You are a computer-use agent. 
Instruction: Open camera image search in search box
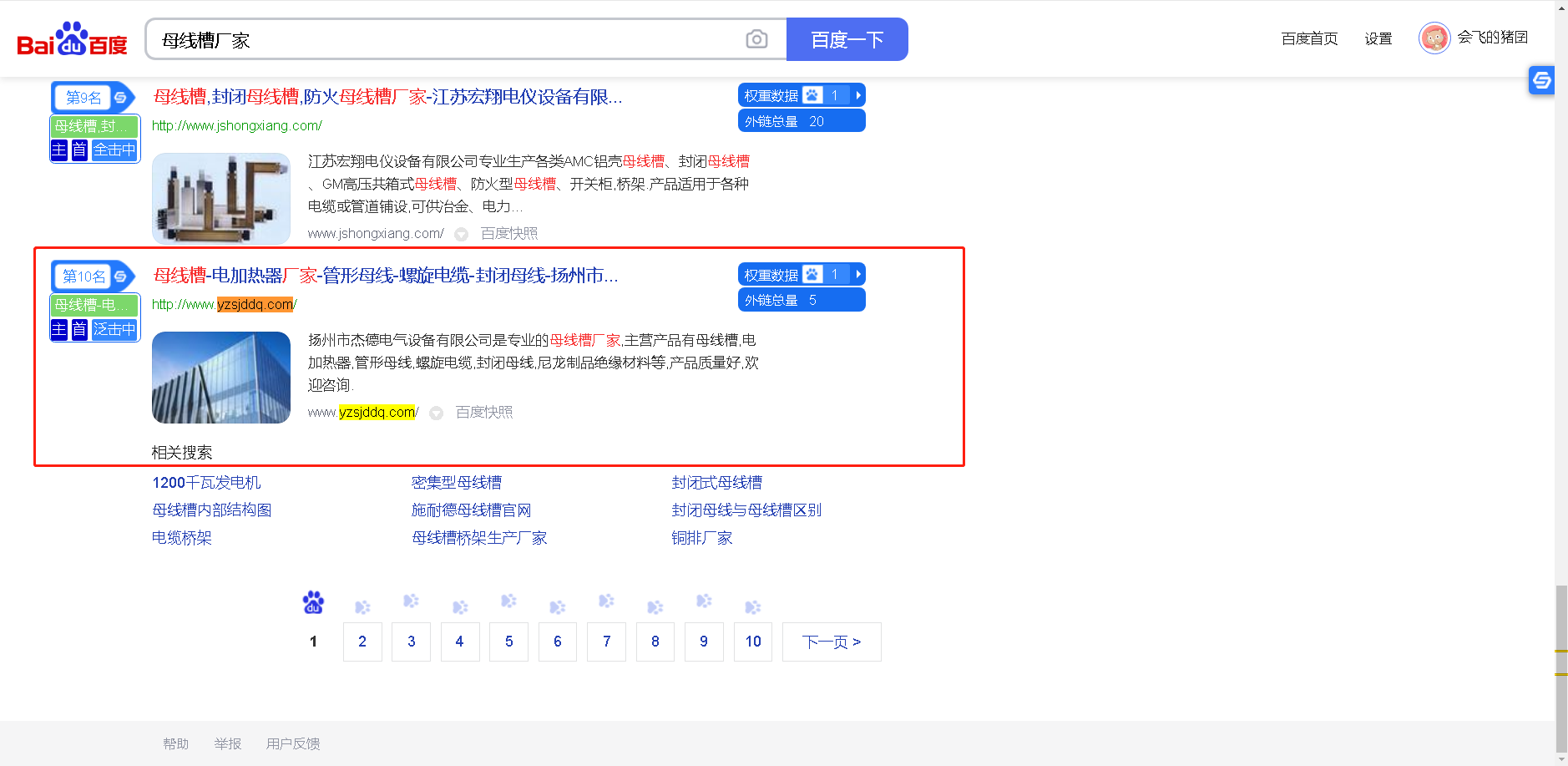(756, 39)
